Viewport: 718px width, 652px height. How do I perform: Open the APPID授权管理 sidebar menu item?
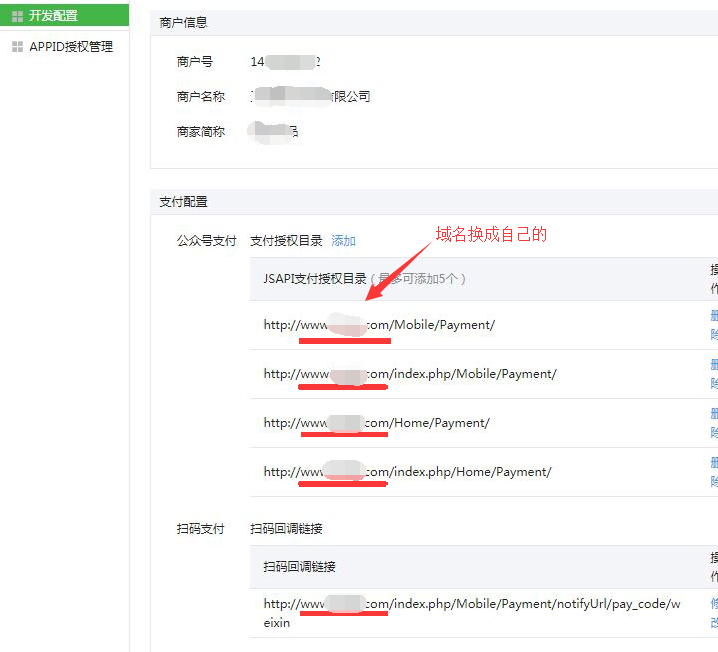tap(70, 47)
